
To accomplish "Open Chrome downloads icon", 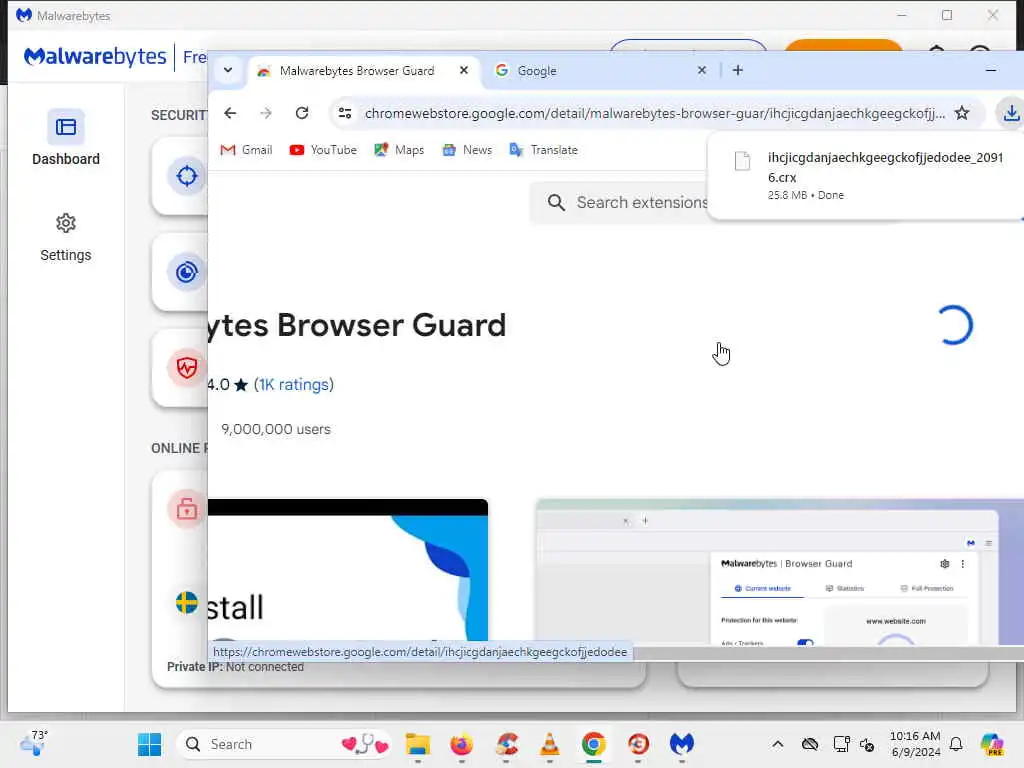I will pyautogui.click(x=1011, y=113).
